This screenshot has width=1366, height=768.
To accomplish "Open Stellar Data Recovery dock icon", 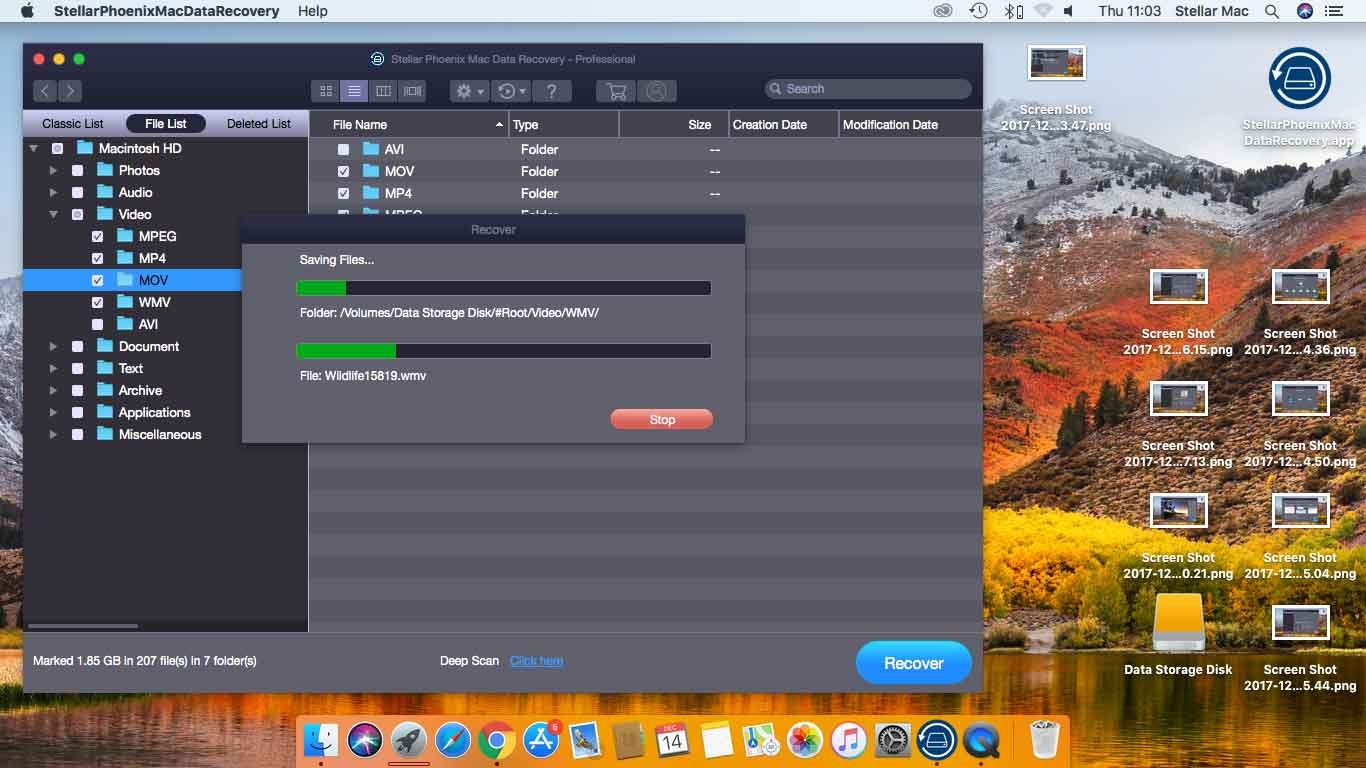I will [x=937, y=740].
